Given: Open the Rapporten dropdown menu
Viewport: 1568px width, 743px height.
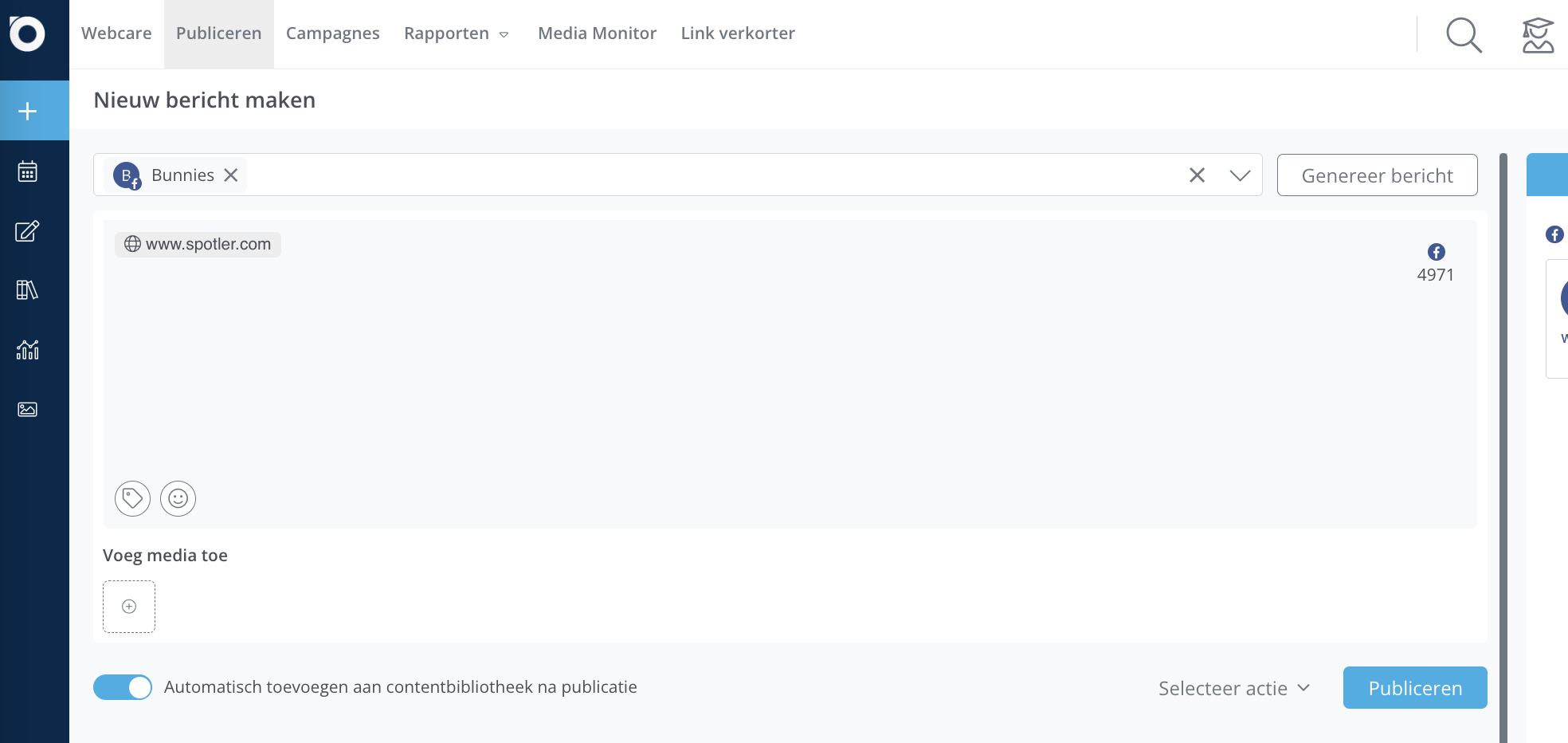Looking at the screenshot, I should tap(456, 33).
